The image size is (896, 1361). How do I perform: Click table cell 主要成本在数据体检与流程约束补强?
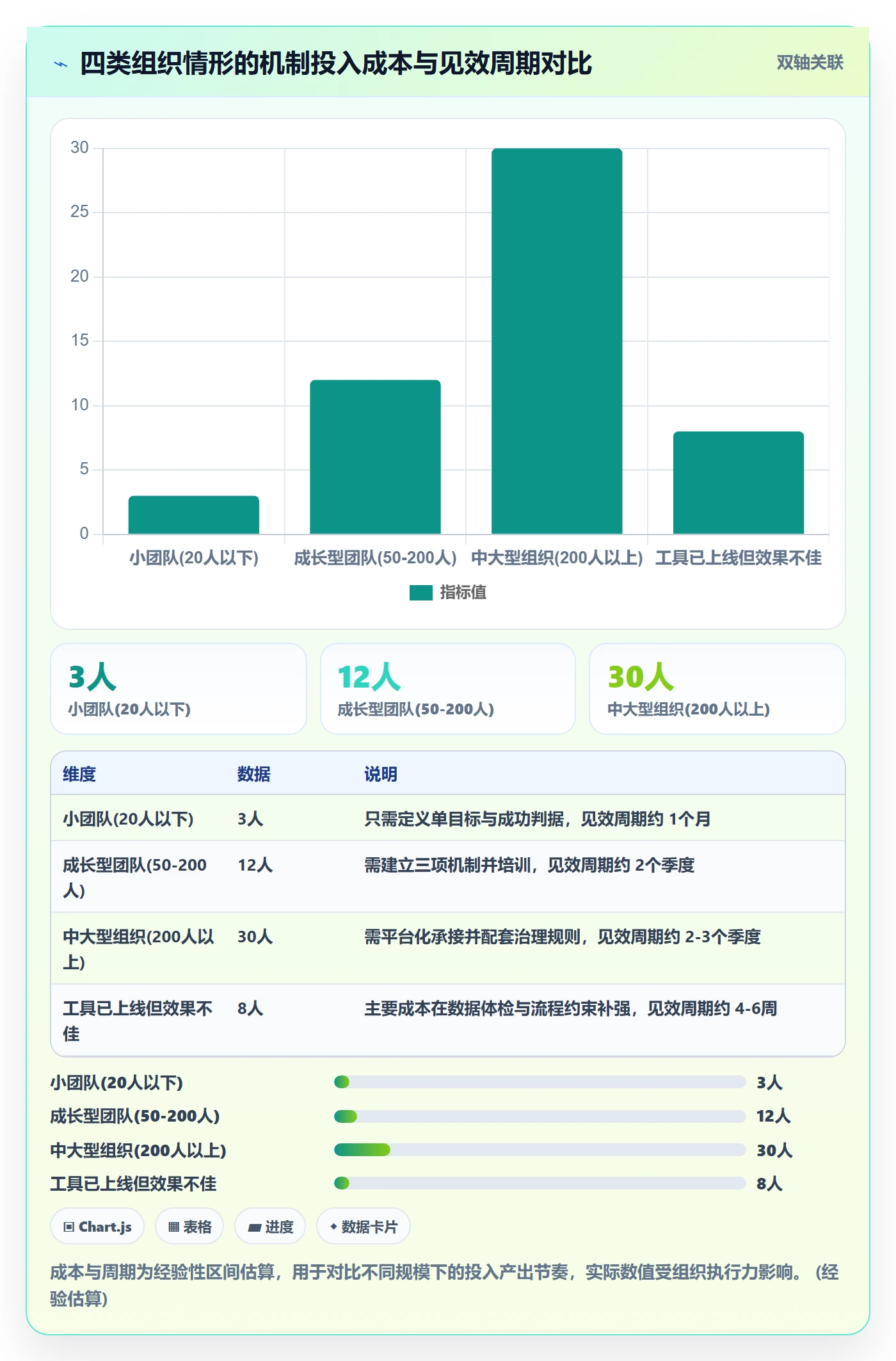pos(571,1008)
